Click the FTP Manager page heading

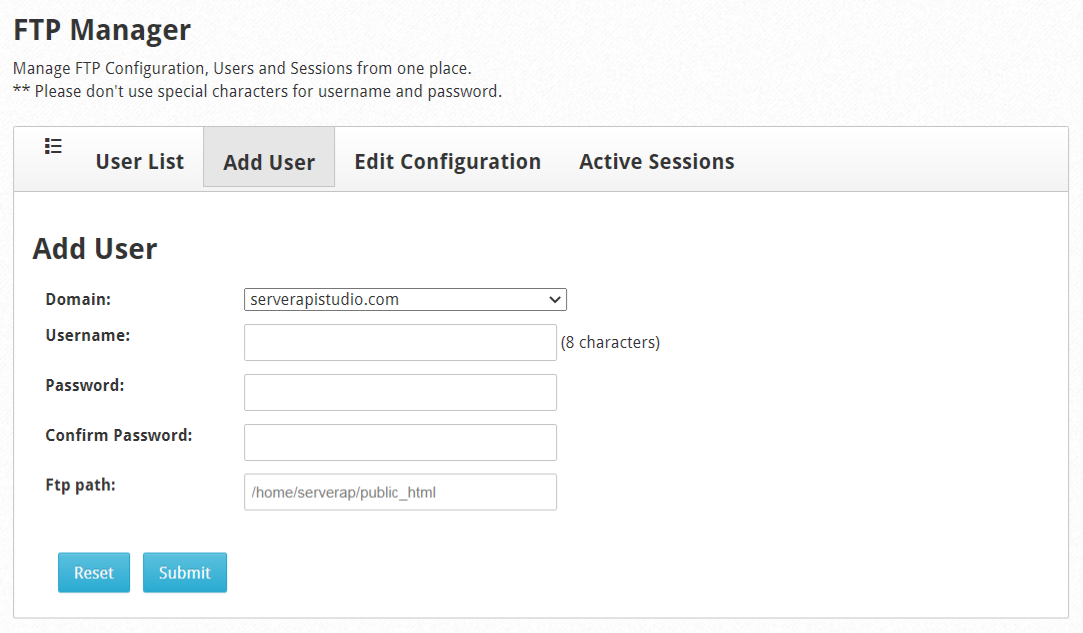pos(102,30)
